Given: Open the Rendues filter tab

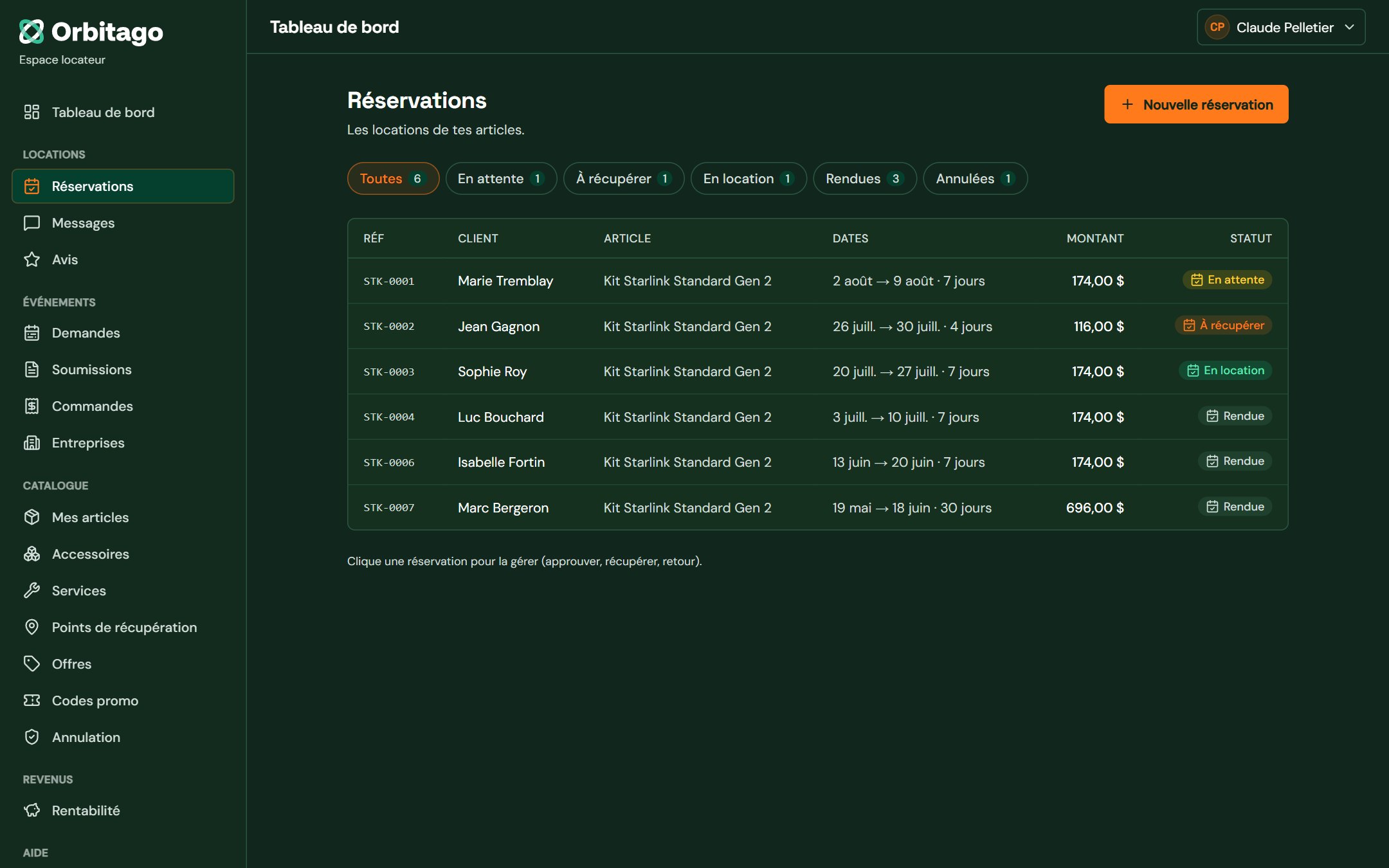Looking at the screenshot, I should point(865,179).
